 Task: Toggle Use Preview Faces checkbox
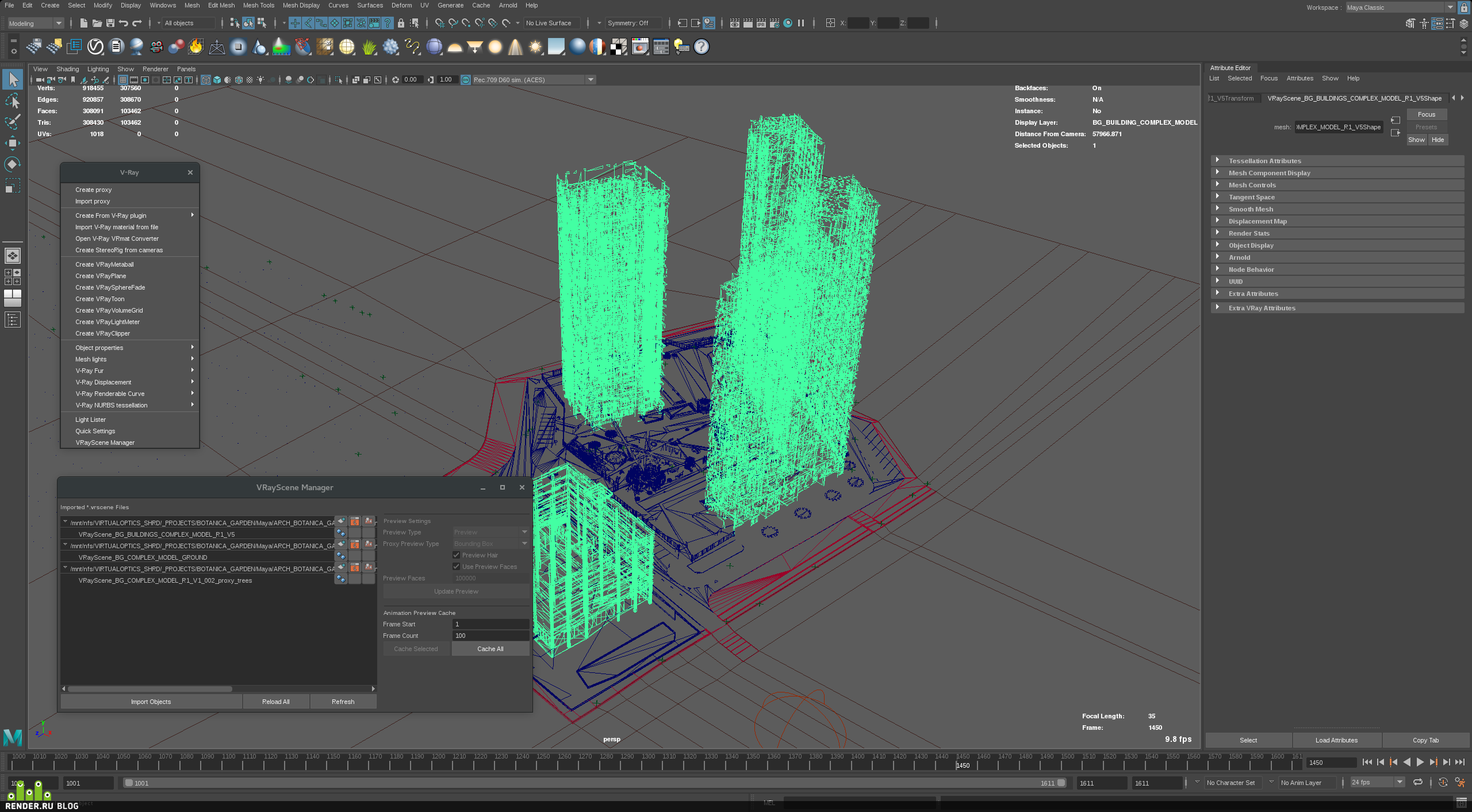click(x=457, y=567)
